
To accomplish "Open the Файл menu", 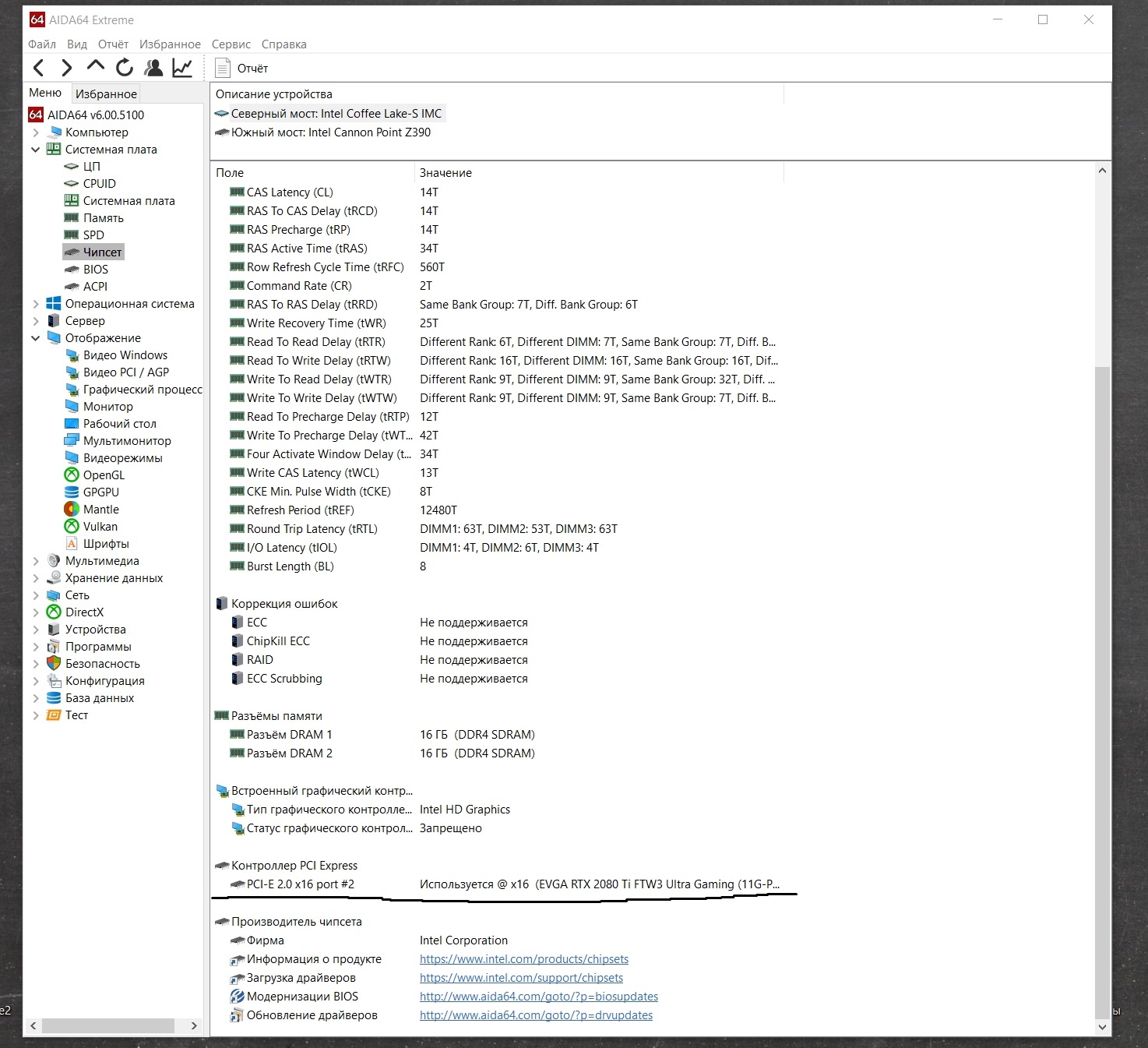I will tap(42, 44).
